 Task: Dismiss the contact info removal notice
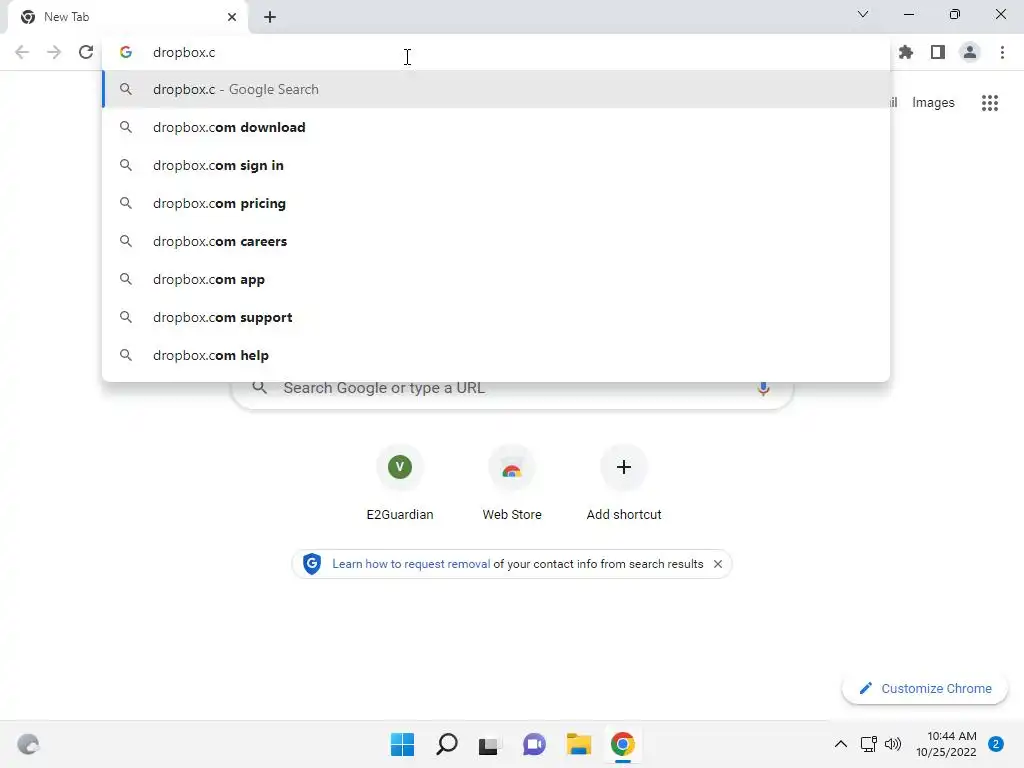click(718, 564)
